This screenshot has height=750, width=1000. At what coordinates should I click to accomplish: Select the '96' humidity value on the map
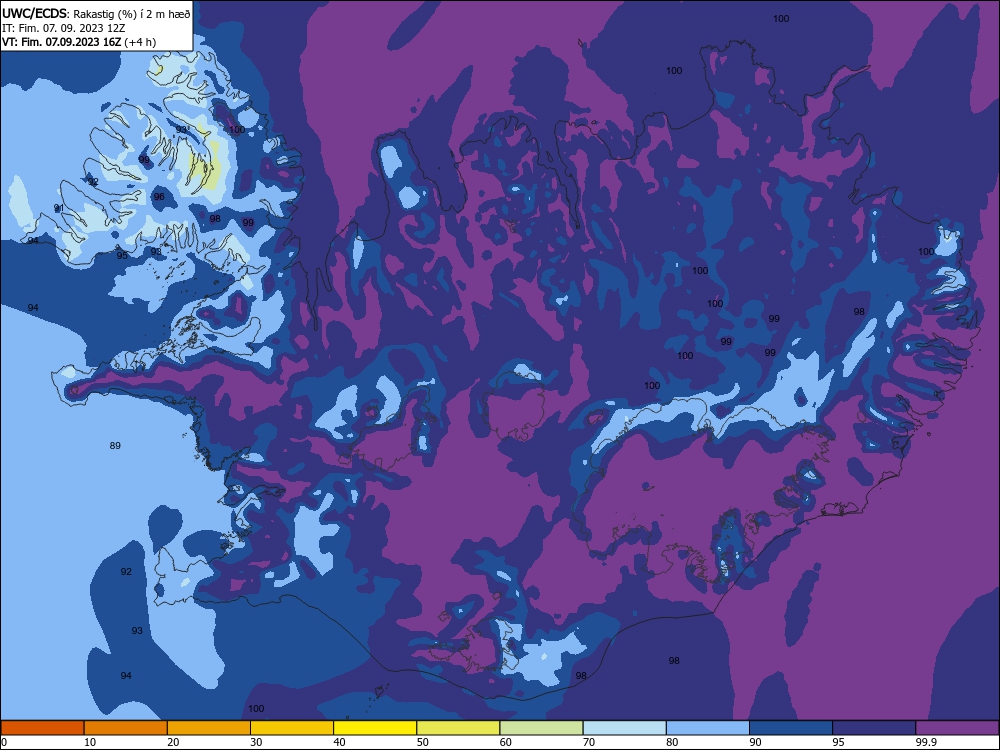[159, 196]
